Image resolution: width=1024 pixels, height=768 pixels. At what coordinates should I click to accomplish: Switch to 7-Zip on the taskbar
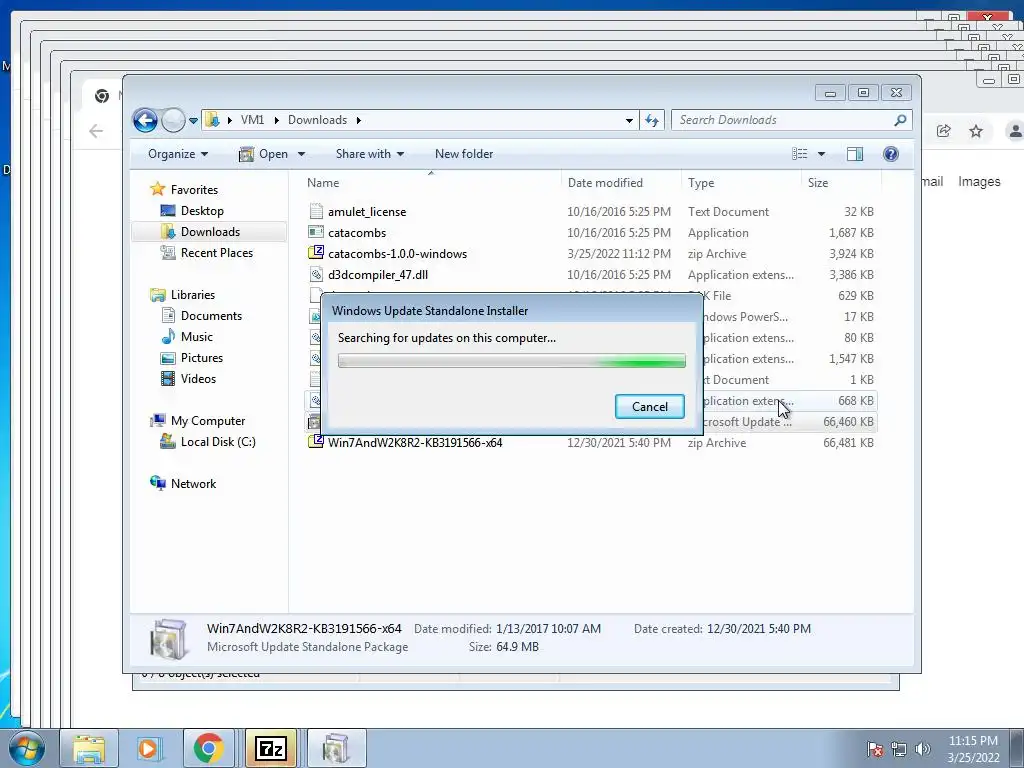[x=270, y=748]
